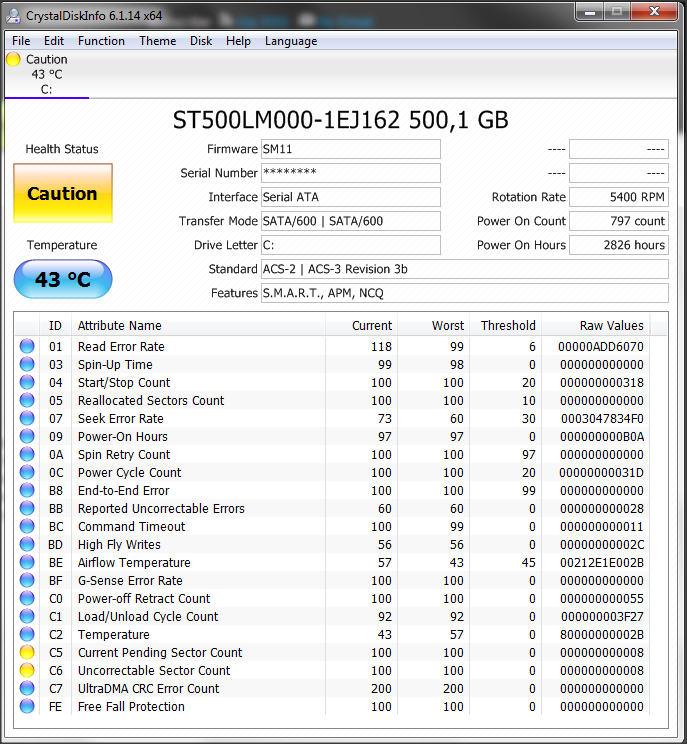687x744 pixels.
Task: Open the Help menu
Action: [238, 41]
